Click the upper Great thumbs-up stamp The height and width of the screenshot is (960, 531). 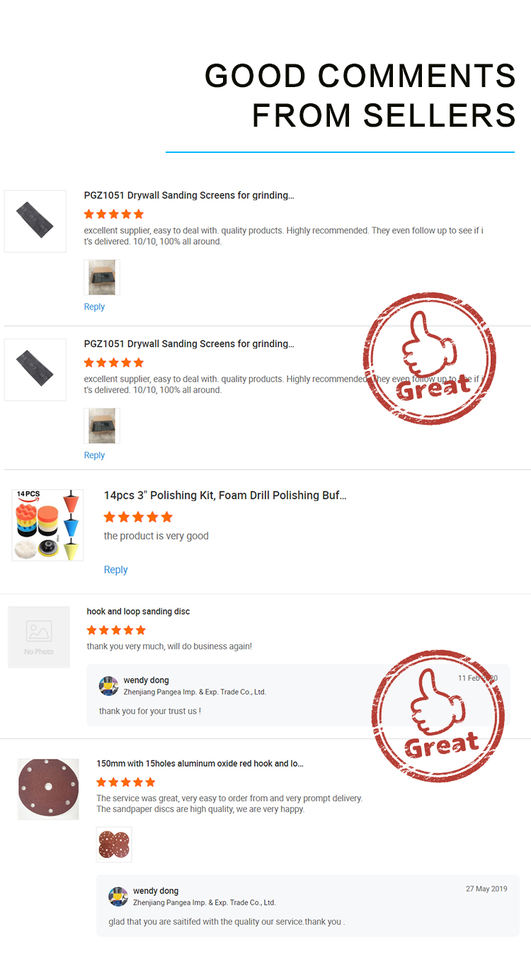[429, 359]
